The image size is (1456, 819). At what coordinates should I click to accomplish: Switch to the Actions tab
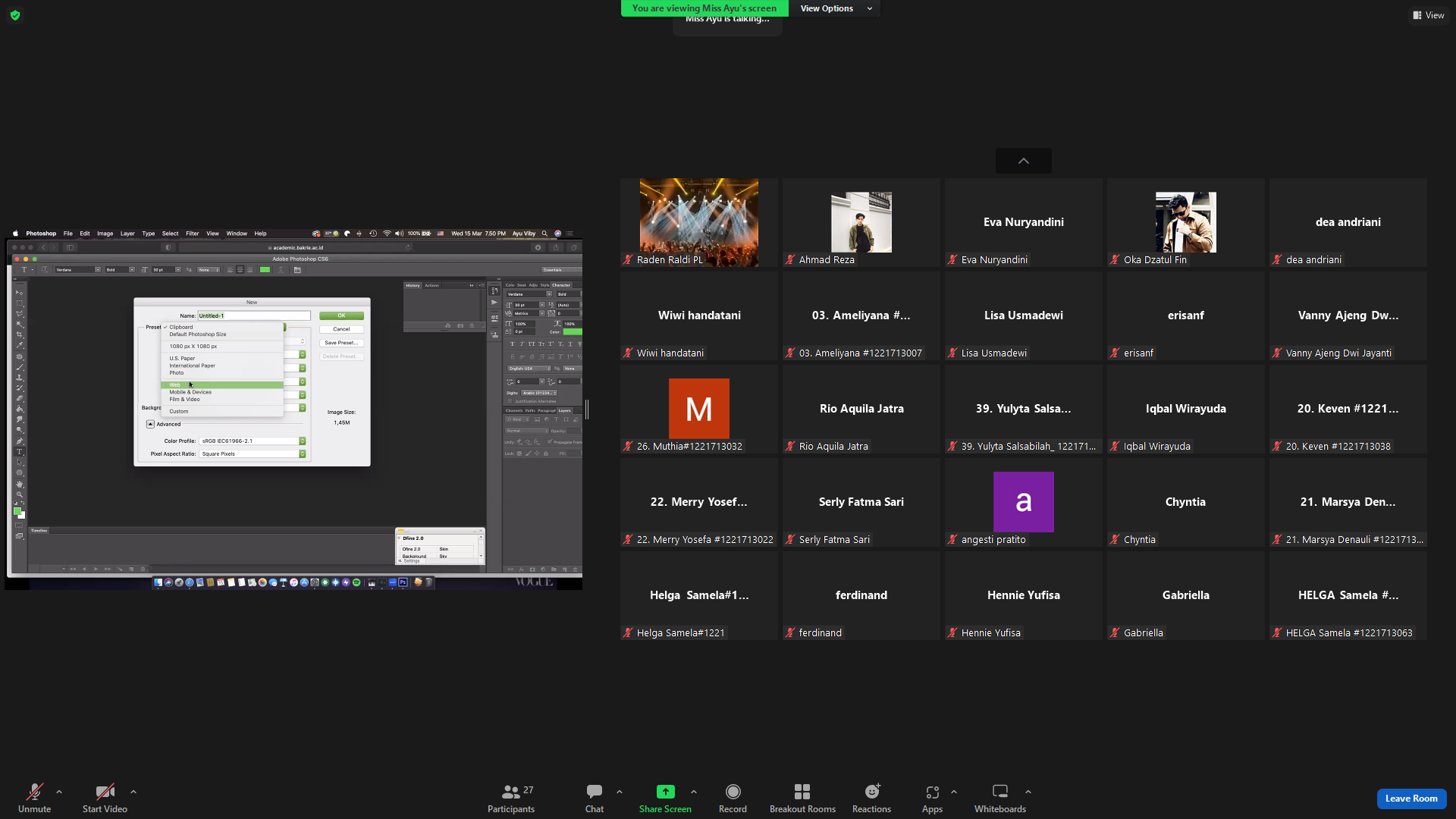point(431,285)
